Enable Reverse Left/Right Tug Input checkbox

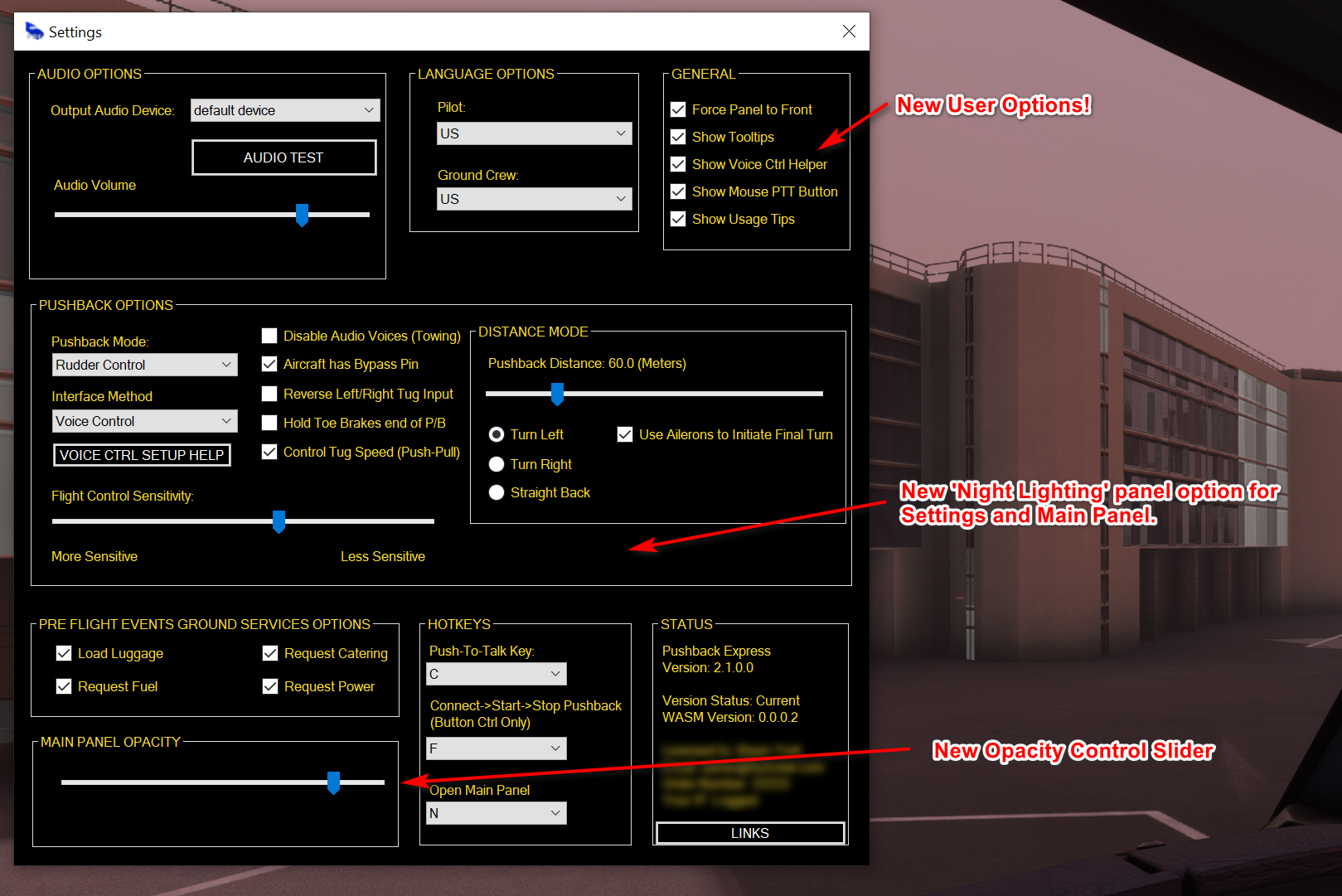coord(269,394)
